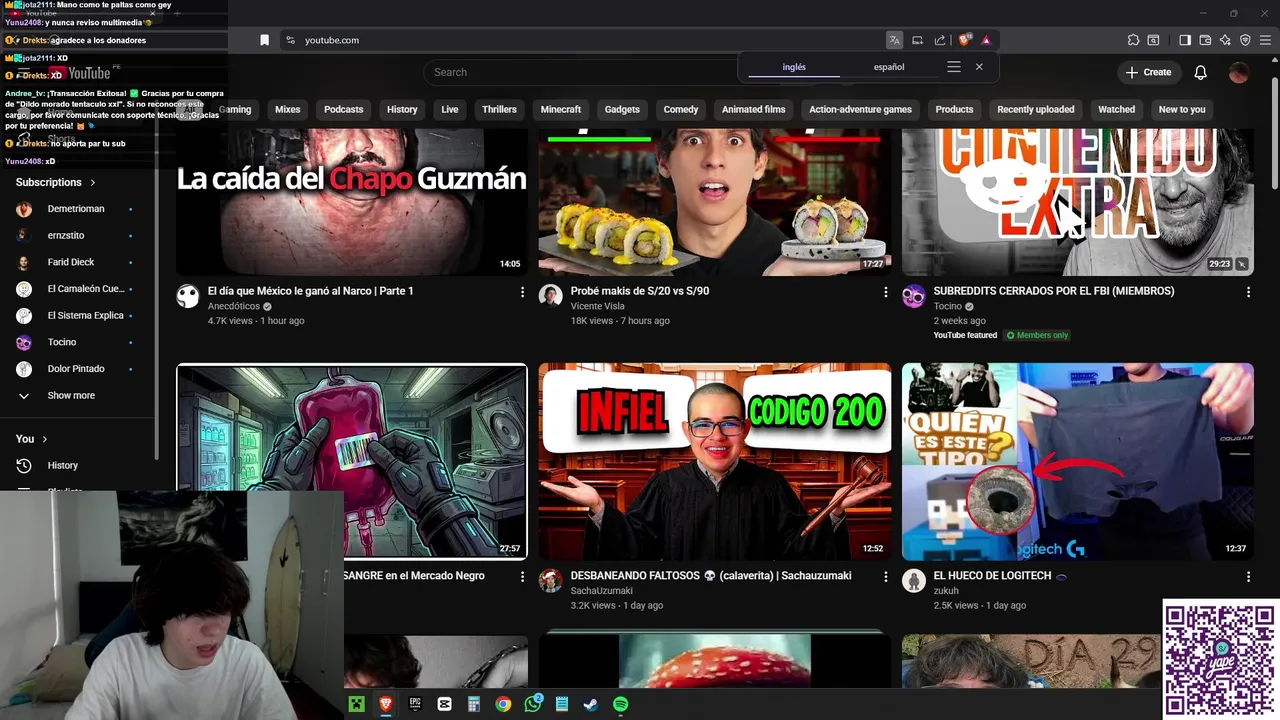
Task: Open SachaUzumaki channel avatar
Action: [x=551, y=580]
